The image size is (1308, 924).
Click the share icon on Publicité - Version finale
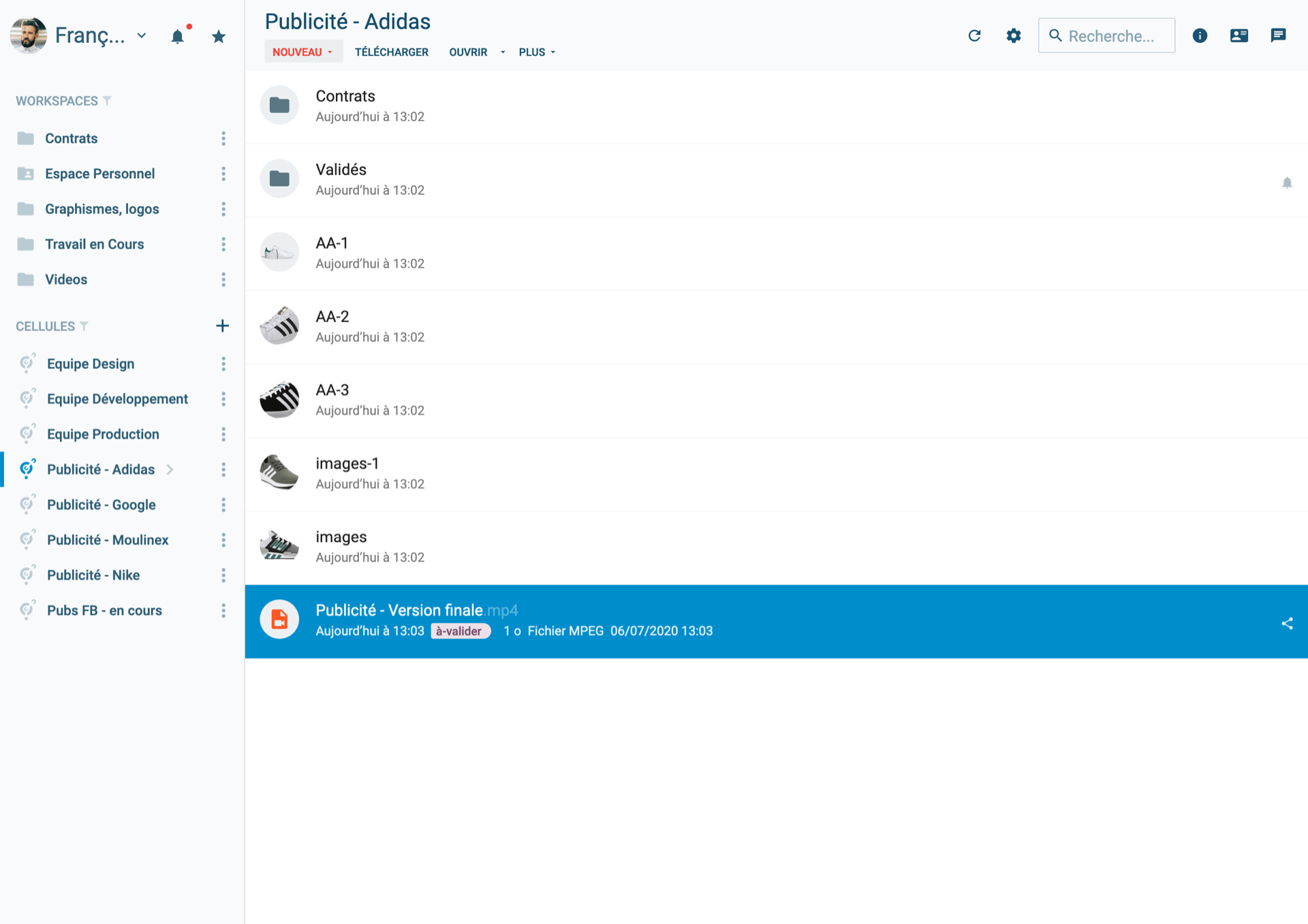coord(1287,623)
